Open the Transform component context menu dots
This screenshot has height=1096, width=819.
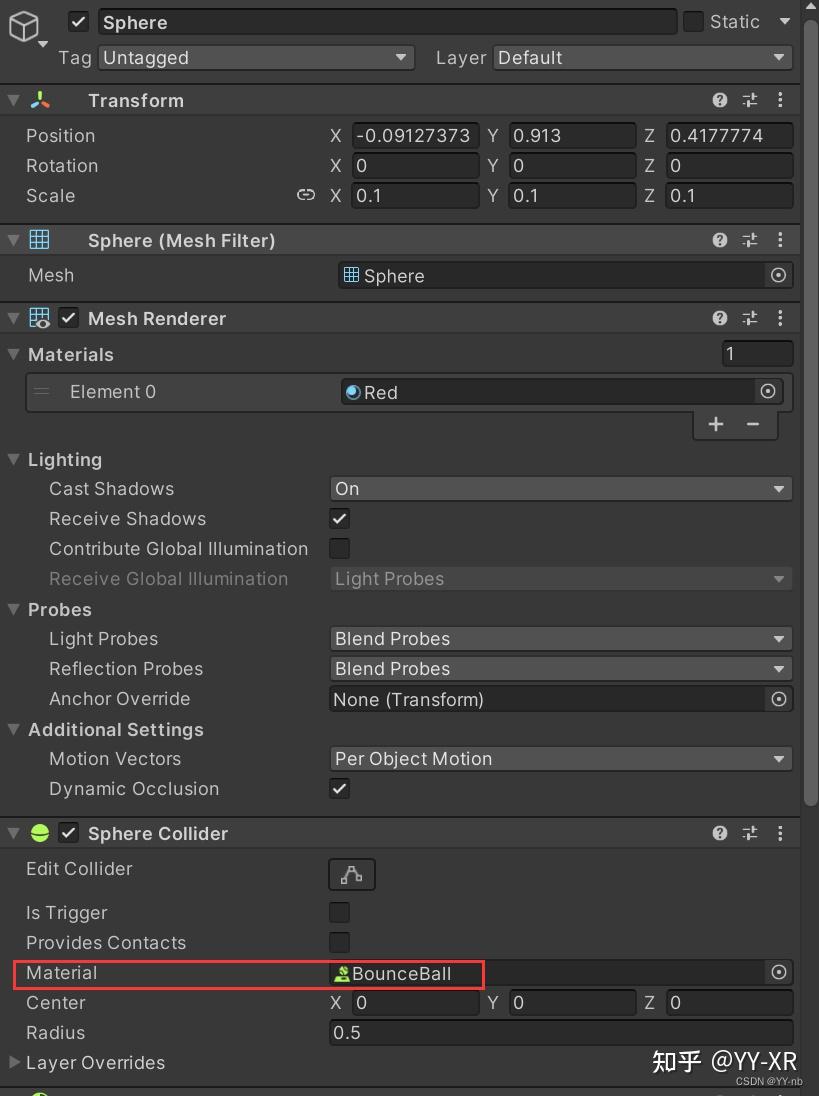click(x=780, y=100)
